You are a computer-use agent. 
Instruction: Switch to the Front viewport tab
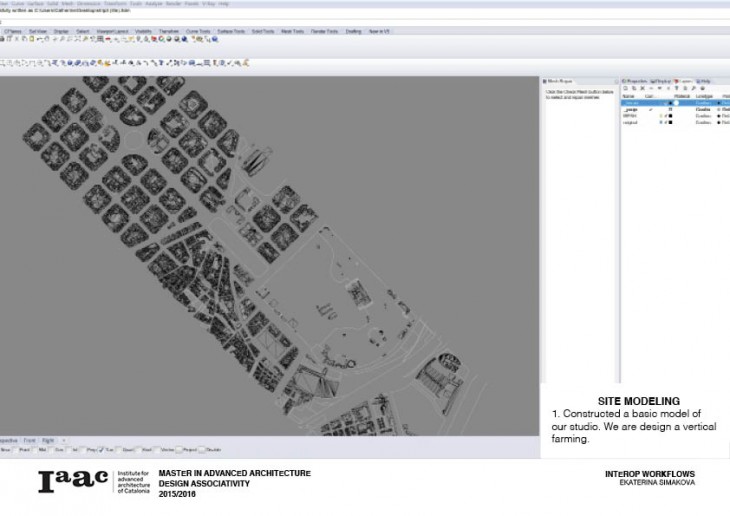[x=29, y=440]
